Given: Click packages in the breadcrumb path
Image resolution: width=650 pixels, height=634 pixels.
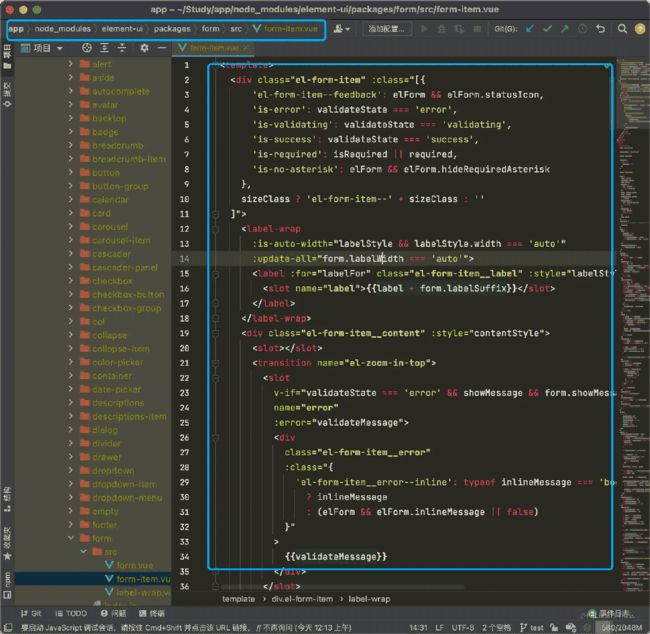Looking at the screenshot, I should 172,29.
